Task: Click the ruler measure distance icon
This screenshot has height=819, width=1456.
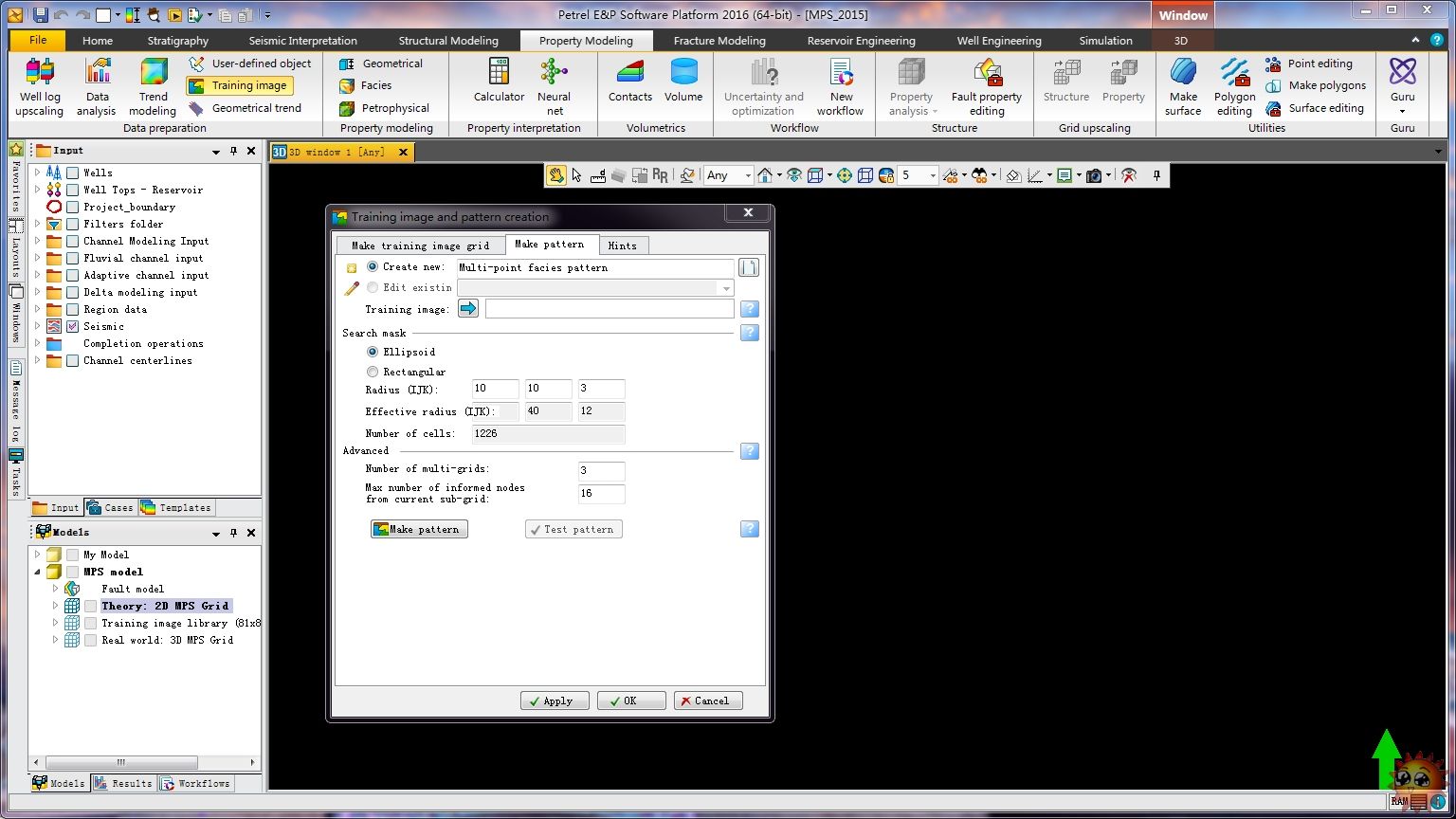Action: [598, 175]
